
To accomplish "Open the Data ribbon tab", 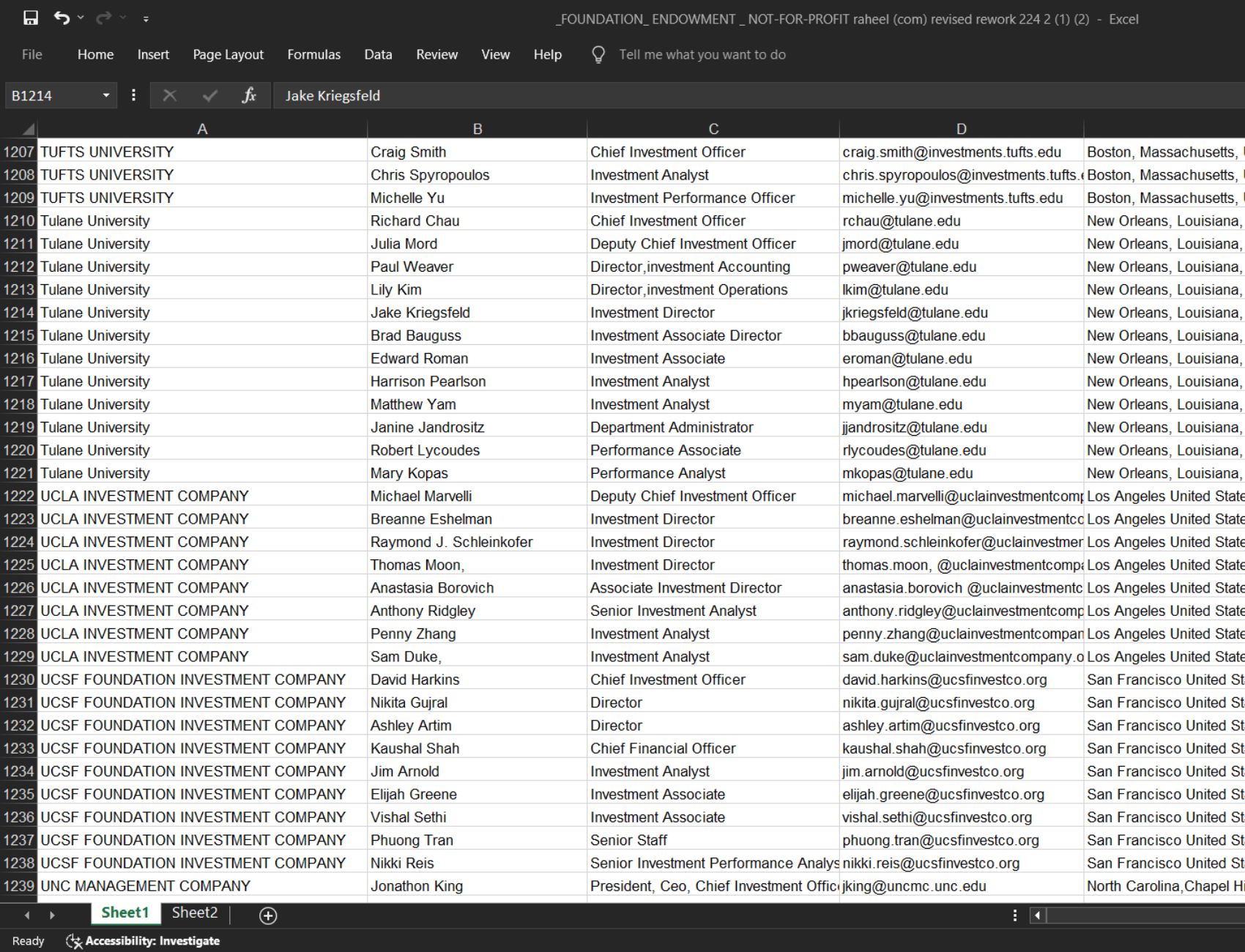I will 378,54.
